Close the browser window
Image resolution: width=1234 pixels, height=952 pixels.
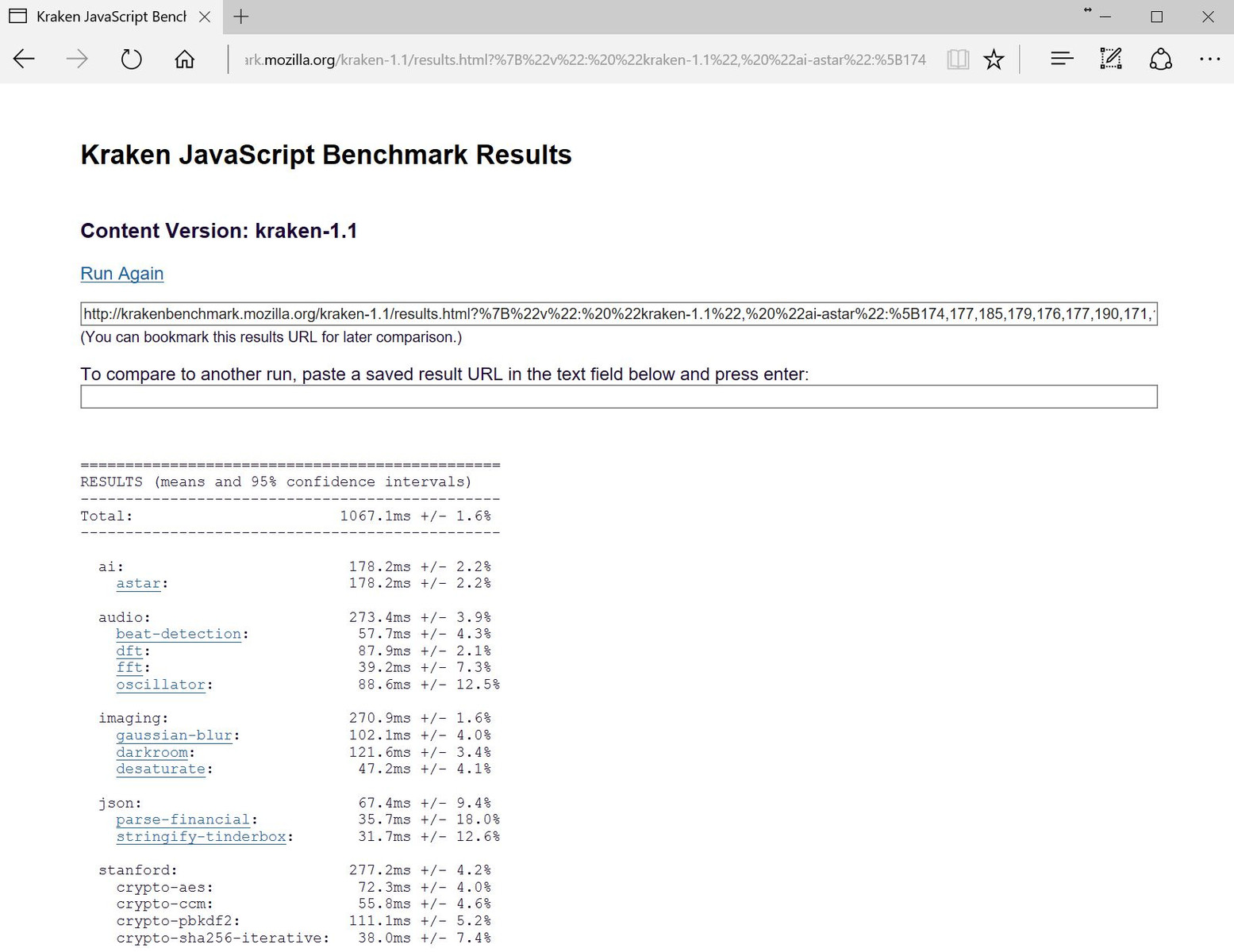click(x=1208, y=17)
